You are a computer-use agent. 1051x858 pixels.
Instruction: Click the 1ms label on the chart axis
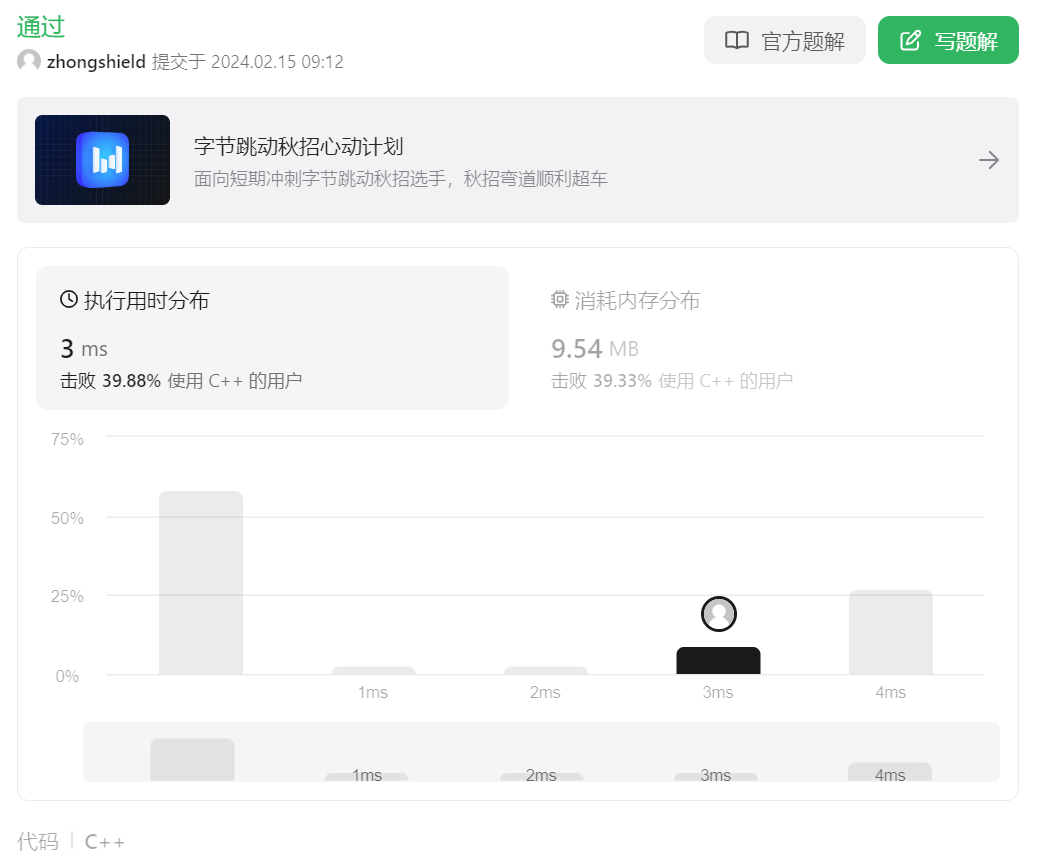373,692
